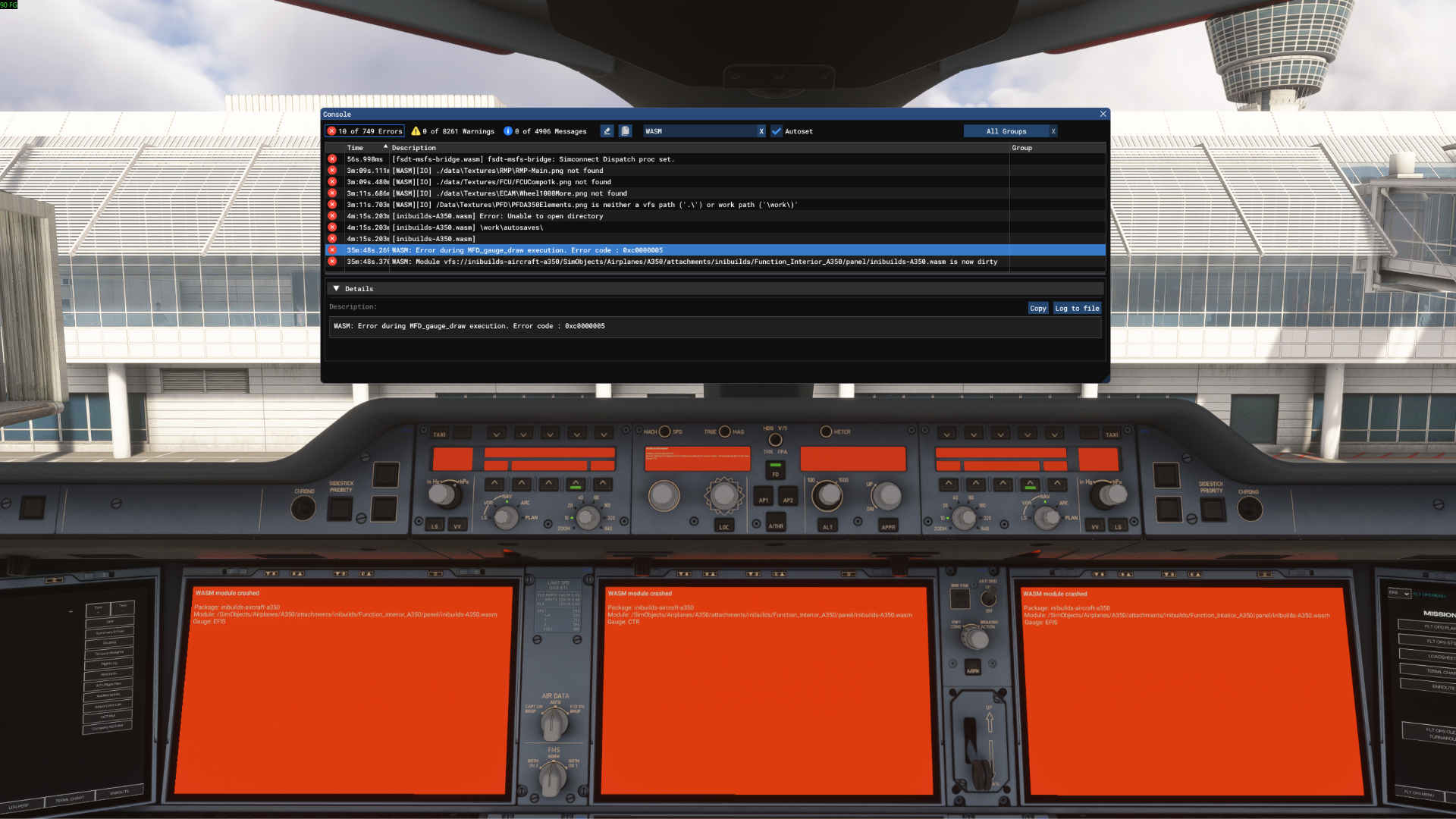Toggle the Warnings filter with yellow triangle
The width and height of the screenshot is (1456, 819).
click(453, 131)
